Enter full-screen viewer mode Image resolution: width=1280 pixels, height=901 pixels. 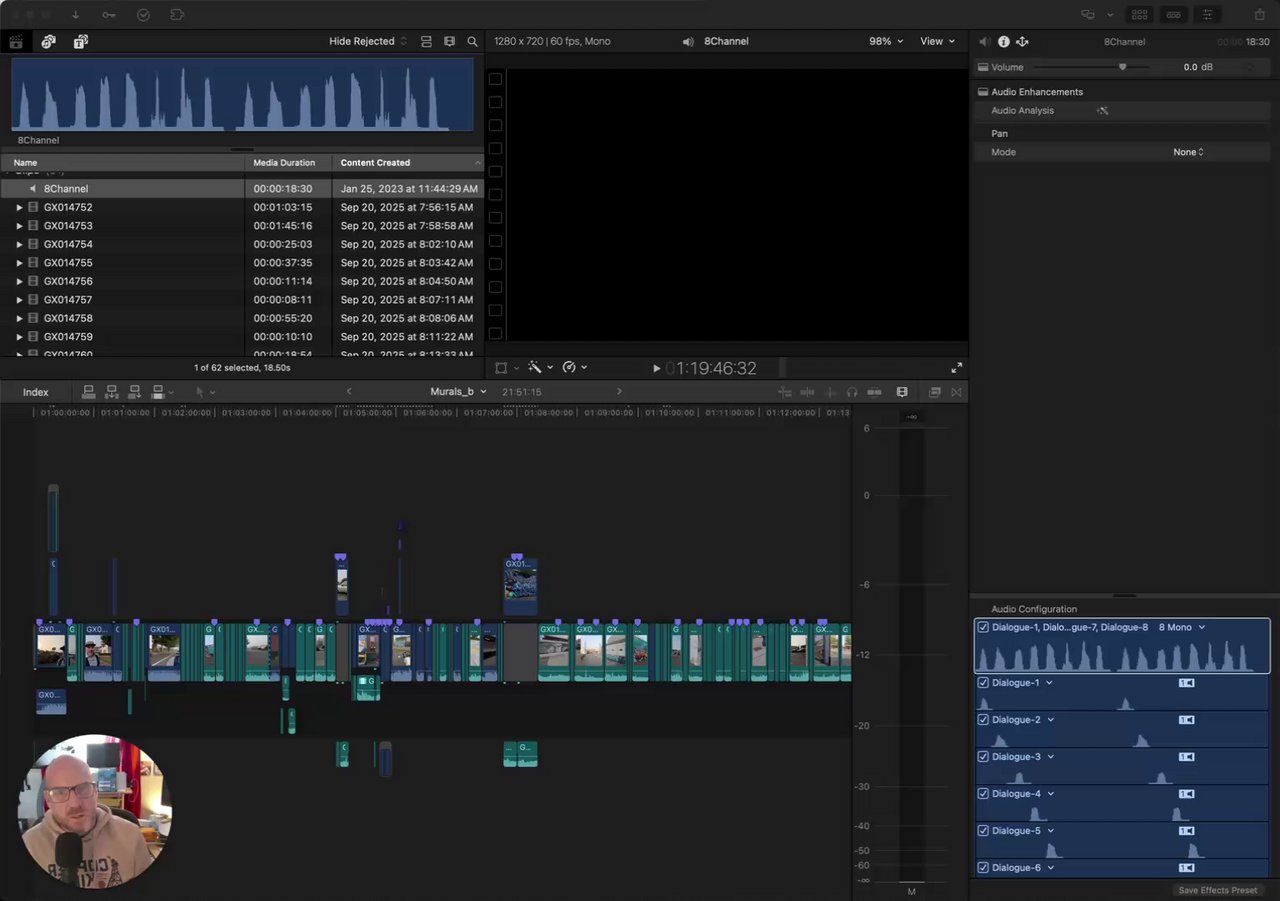(x=956, y=368)
